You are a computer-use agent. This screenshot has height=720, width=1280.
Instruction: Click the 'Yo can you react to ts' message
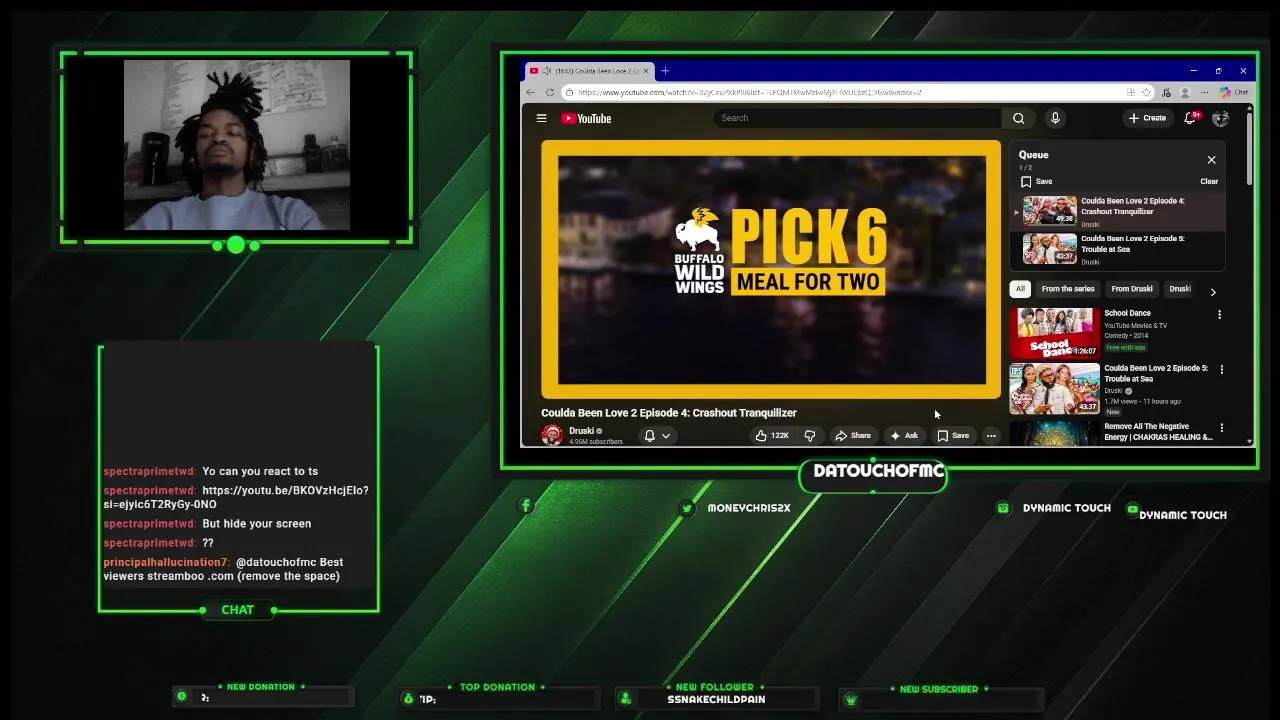coord(260,471)
